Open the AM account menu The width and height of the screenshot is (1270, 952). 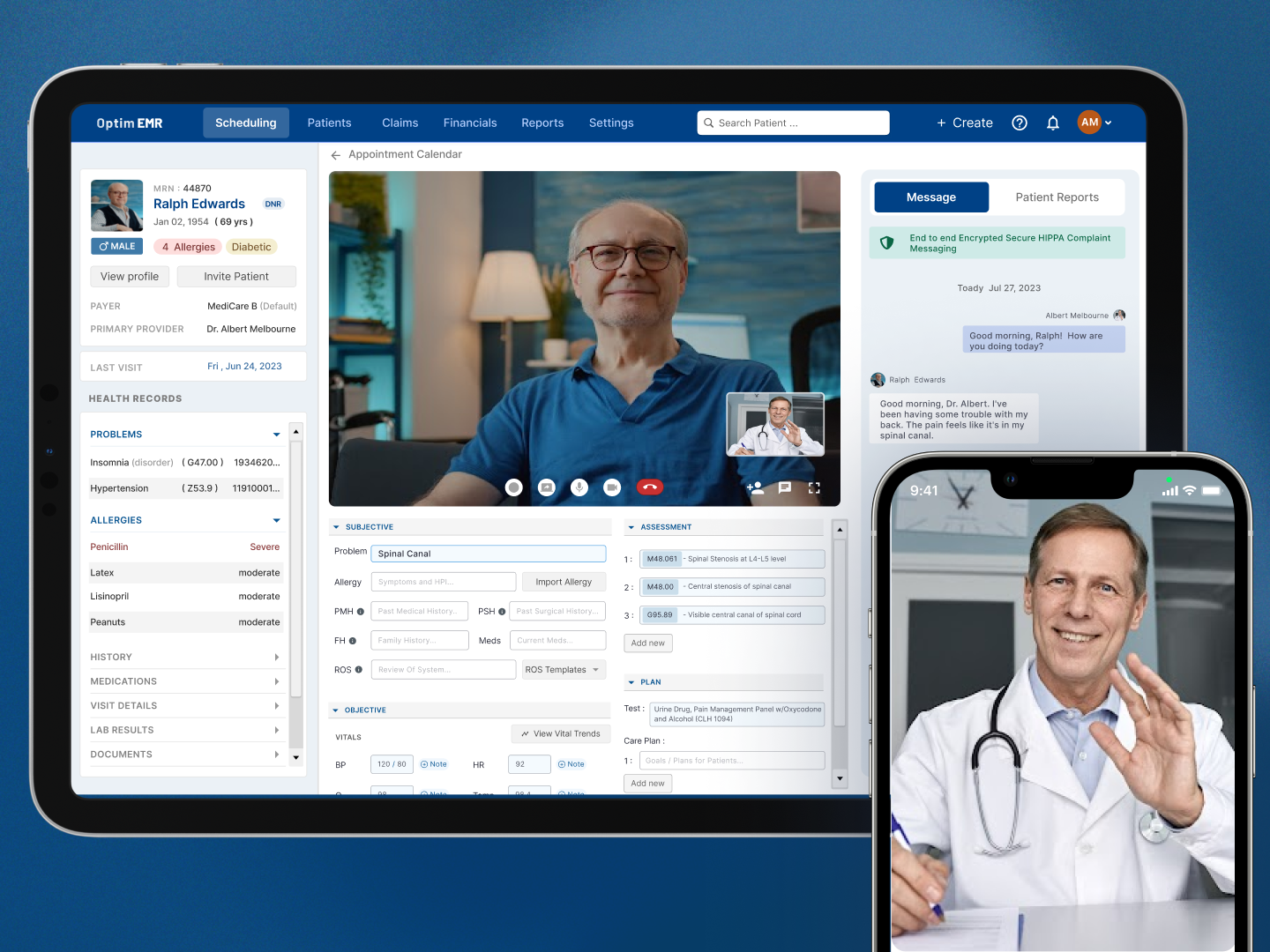pyautogui.click(x=1094, y=123)
